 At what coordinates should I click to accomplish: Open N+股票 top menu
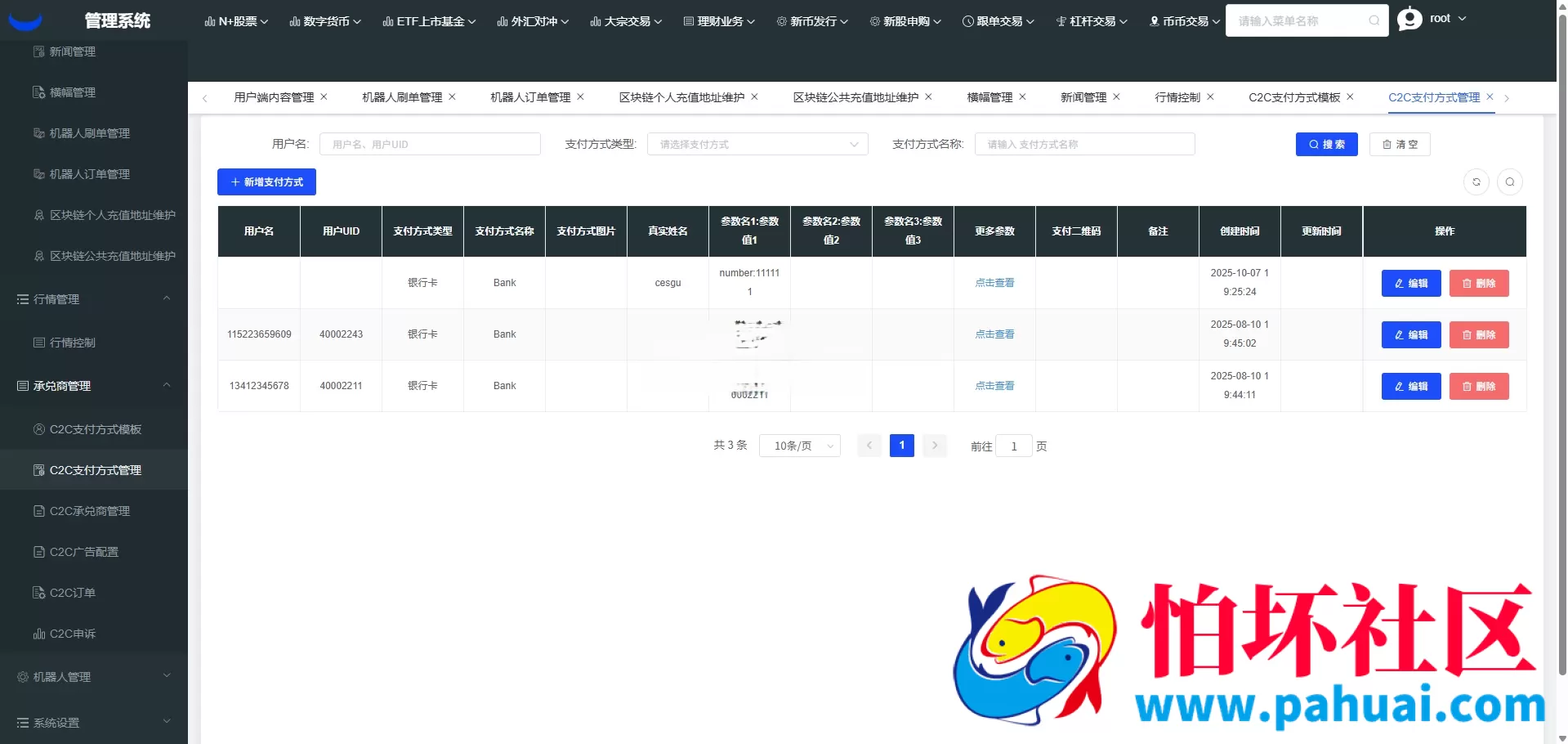pos(236,21)
